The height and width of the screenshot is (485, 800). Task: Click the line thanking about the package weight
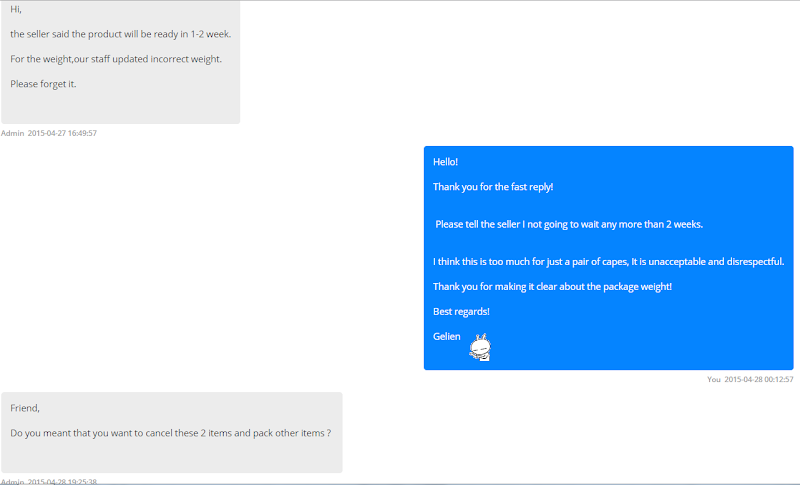[552, 287]
